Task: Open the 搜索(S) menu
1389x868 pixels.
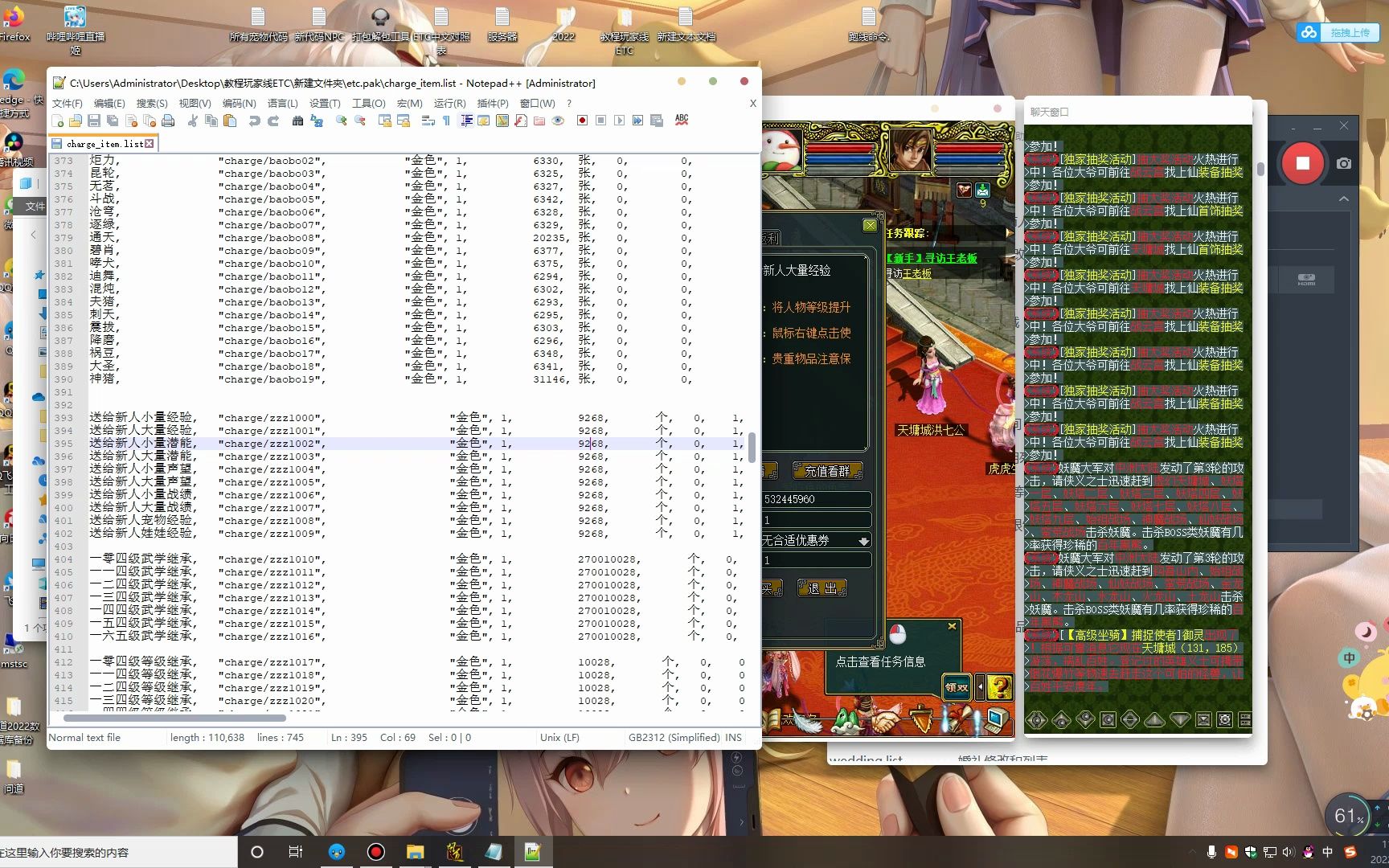Action: coord(152,103)
